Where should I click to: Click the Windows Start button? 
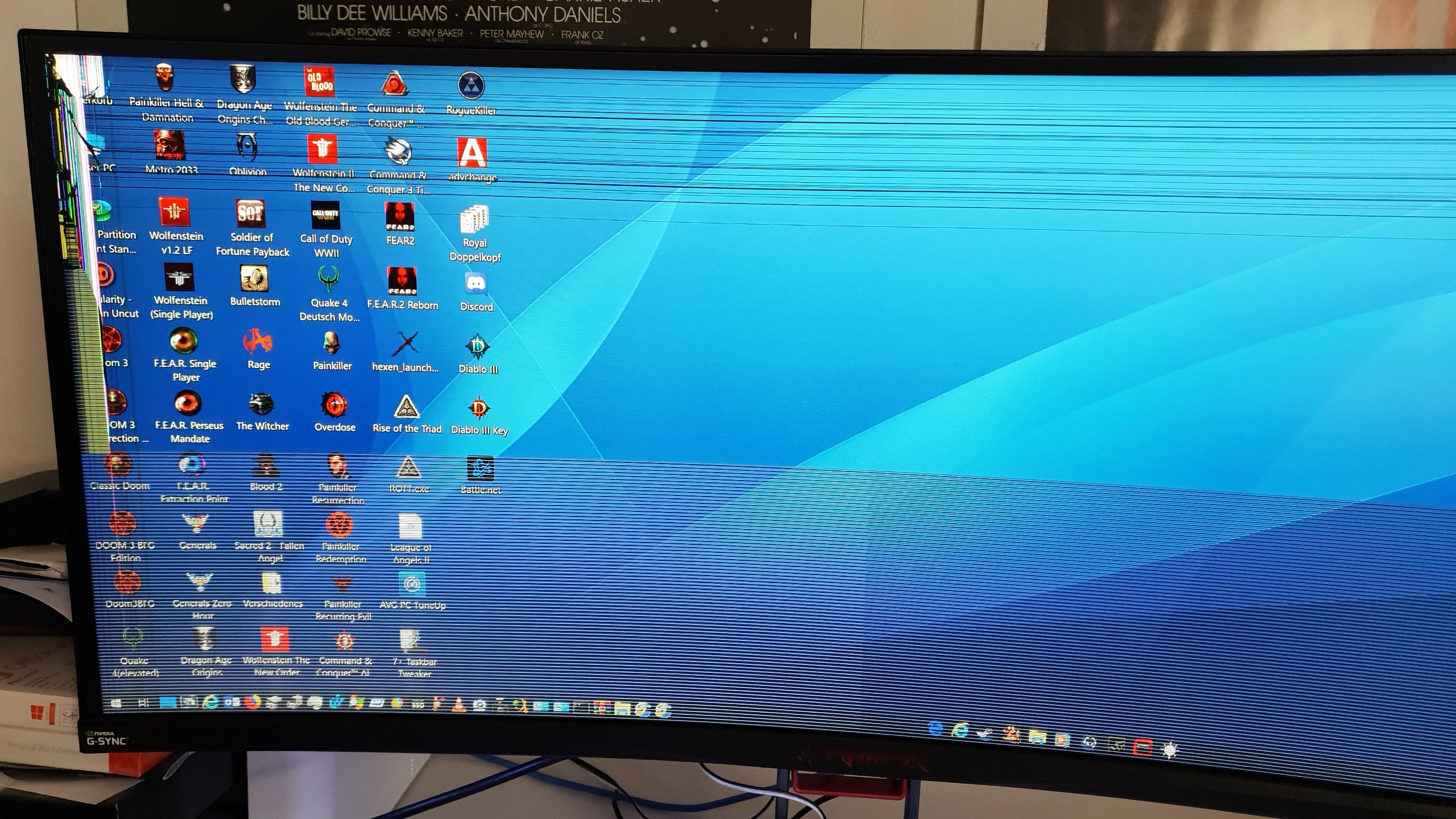tap(116, 704)
